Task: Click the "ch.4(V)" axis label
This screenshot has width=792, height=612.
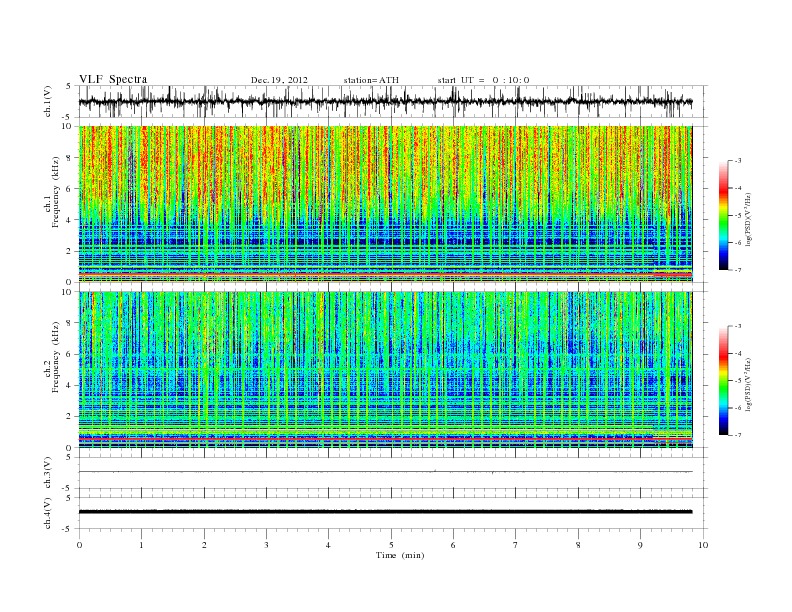Action: [x=48, y=513]
